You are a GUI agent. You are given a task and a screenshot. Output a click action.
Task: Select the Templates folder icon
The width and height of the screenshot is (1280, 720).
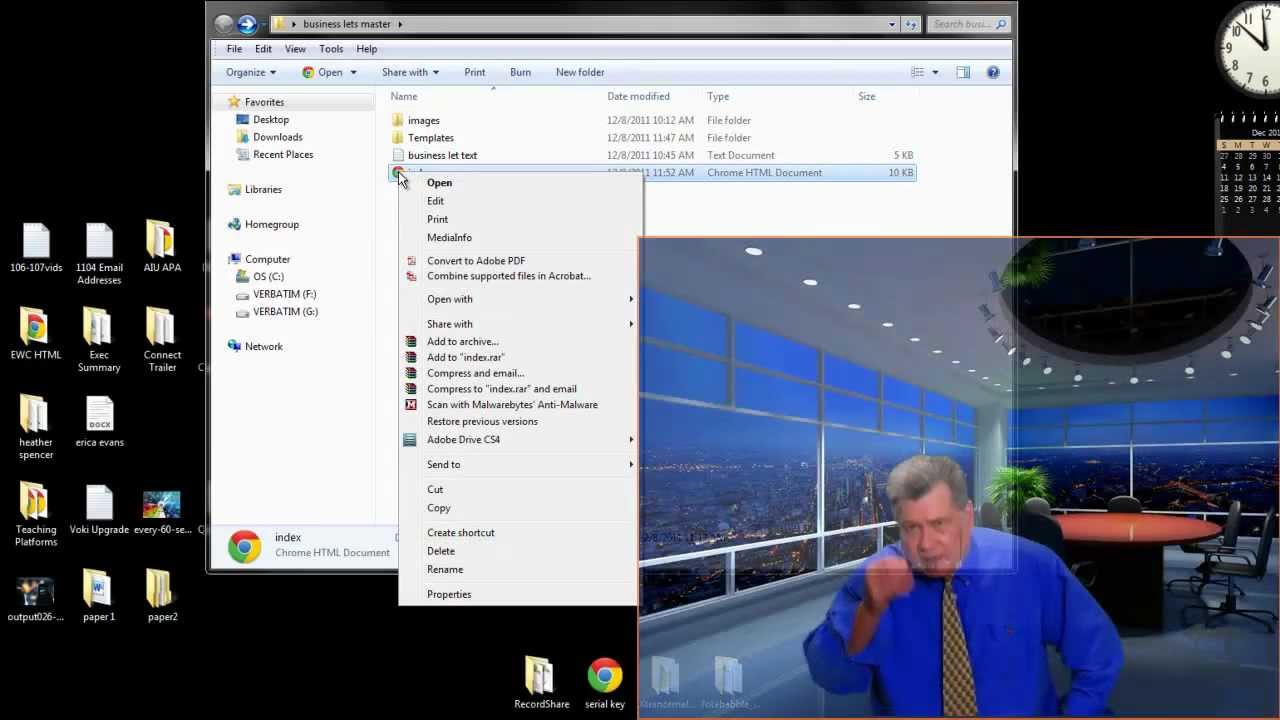click(398, 138)
